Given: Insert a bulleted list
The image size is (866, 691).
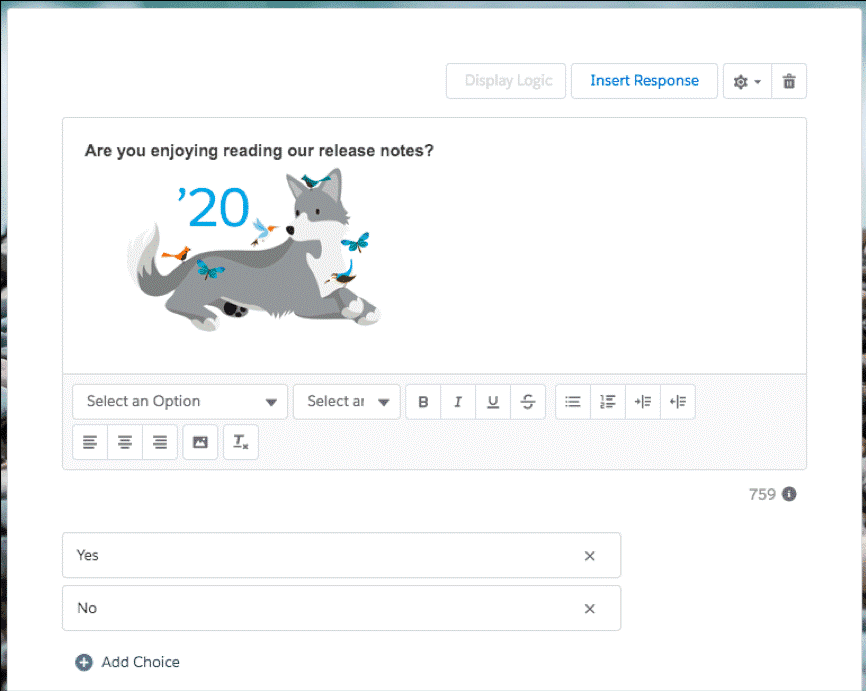Looking at the screenshot, I should coord(573,402).
